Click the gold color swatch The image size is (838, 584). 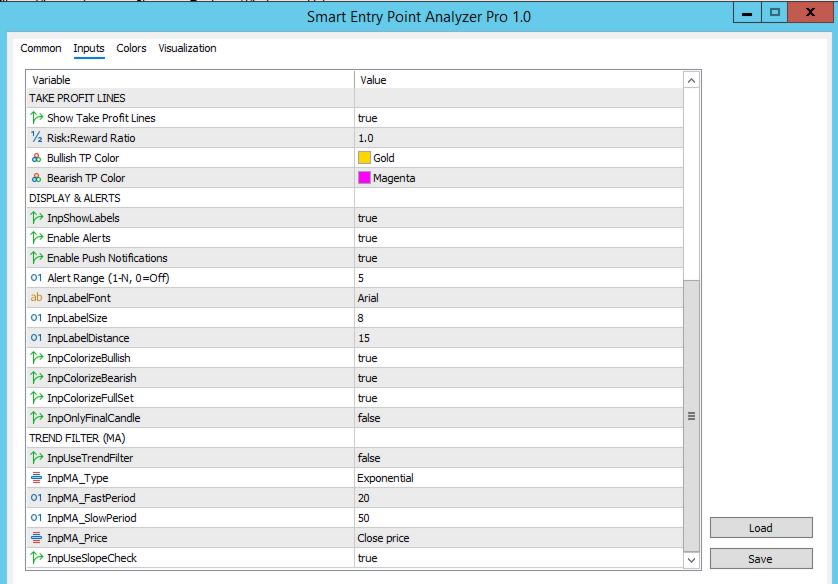[x=364, y=158]
